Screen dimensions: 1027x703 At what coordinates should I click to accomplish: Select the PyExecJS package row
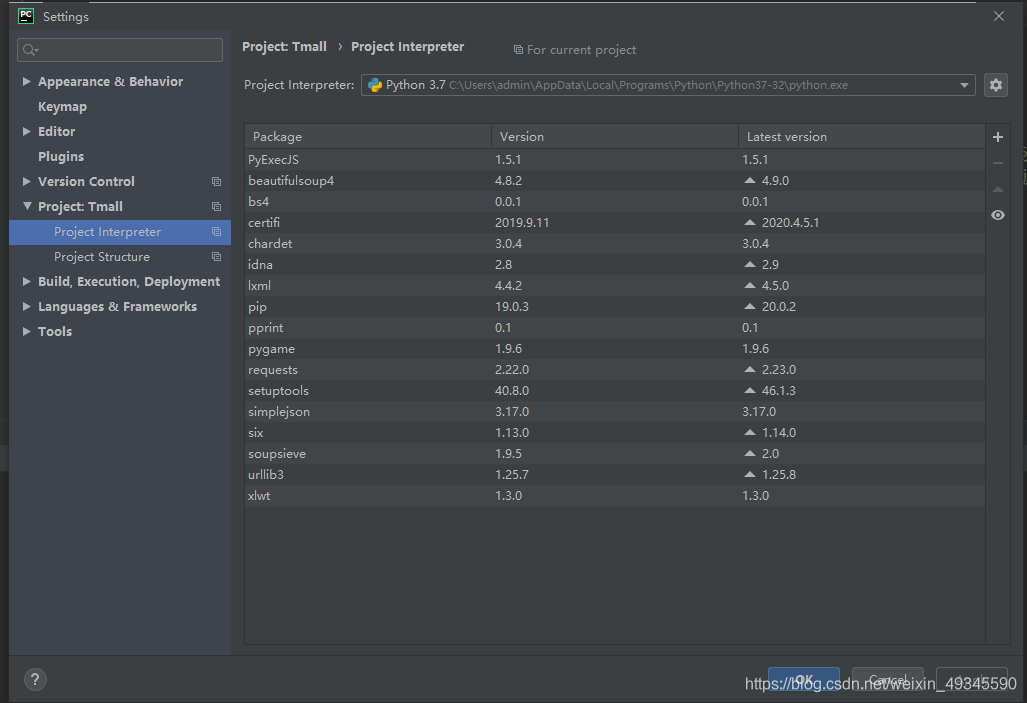pos(615,159)
